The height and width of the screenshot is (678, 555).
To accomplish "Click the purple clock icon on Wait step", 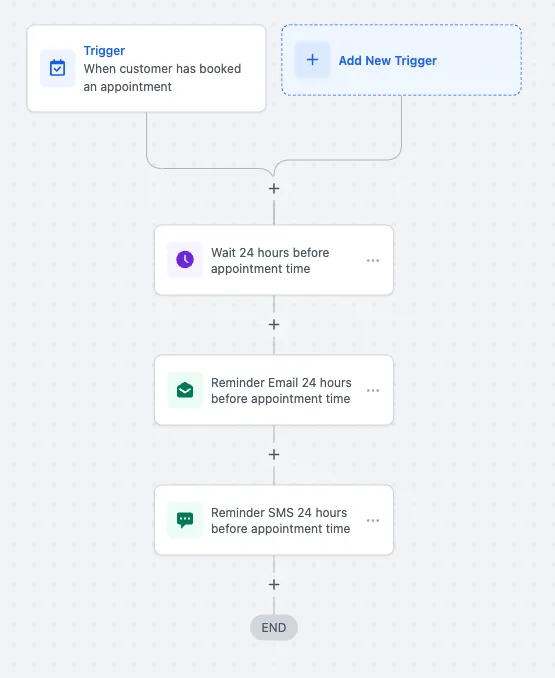I will click(185, 259).
